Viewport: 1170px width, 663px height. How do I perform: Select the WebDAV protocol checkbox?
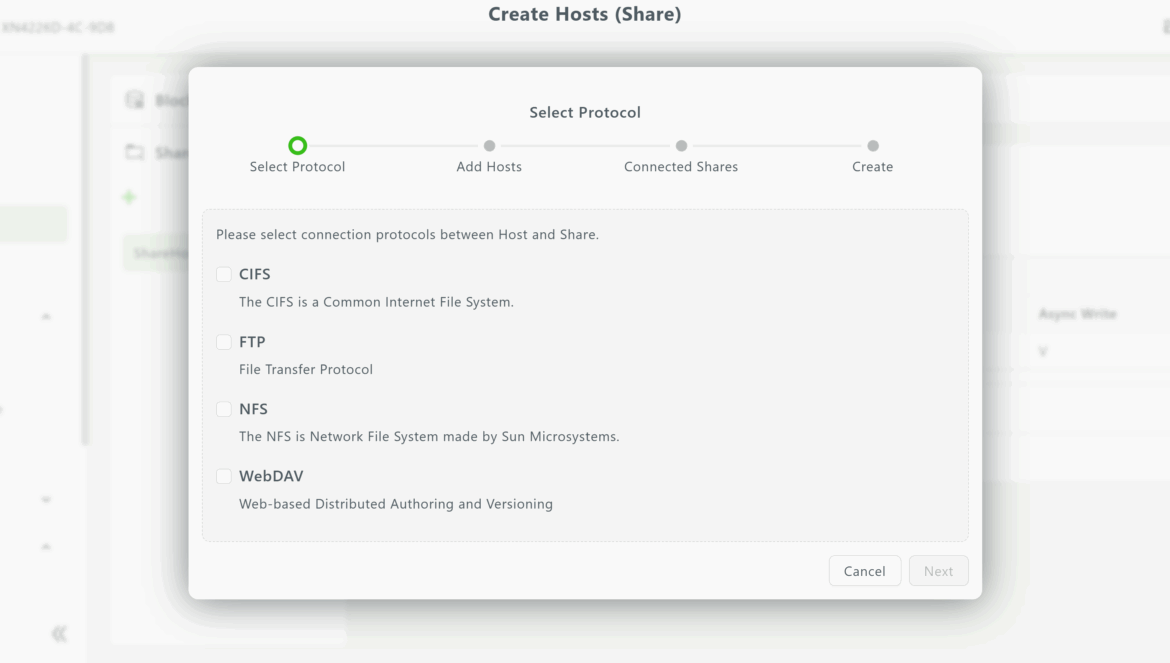pyautogui.click(x=224, y=476)
